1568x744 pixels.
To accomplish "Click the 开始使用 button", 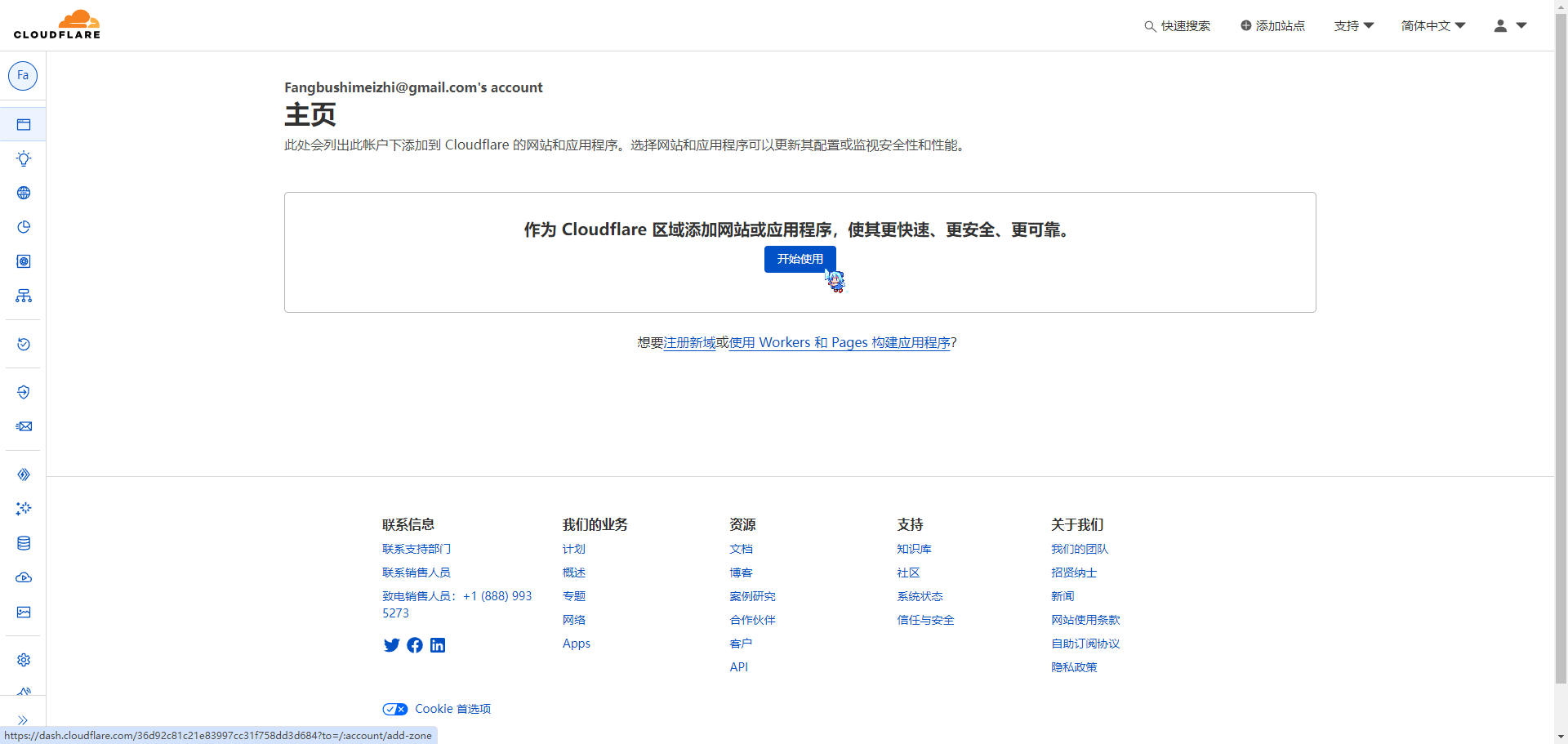I will pos(800,259).
